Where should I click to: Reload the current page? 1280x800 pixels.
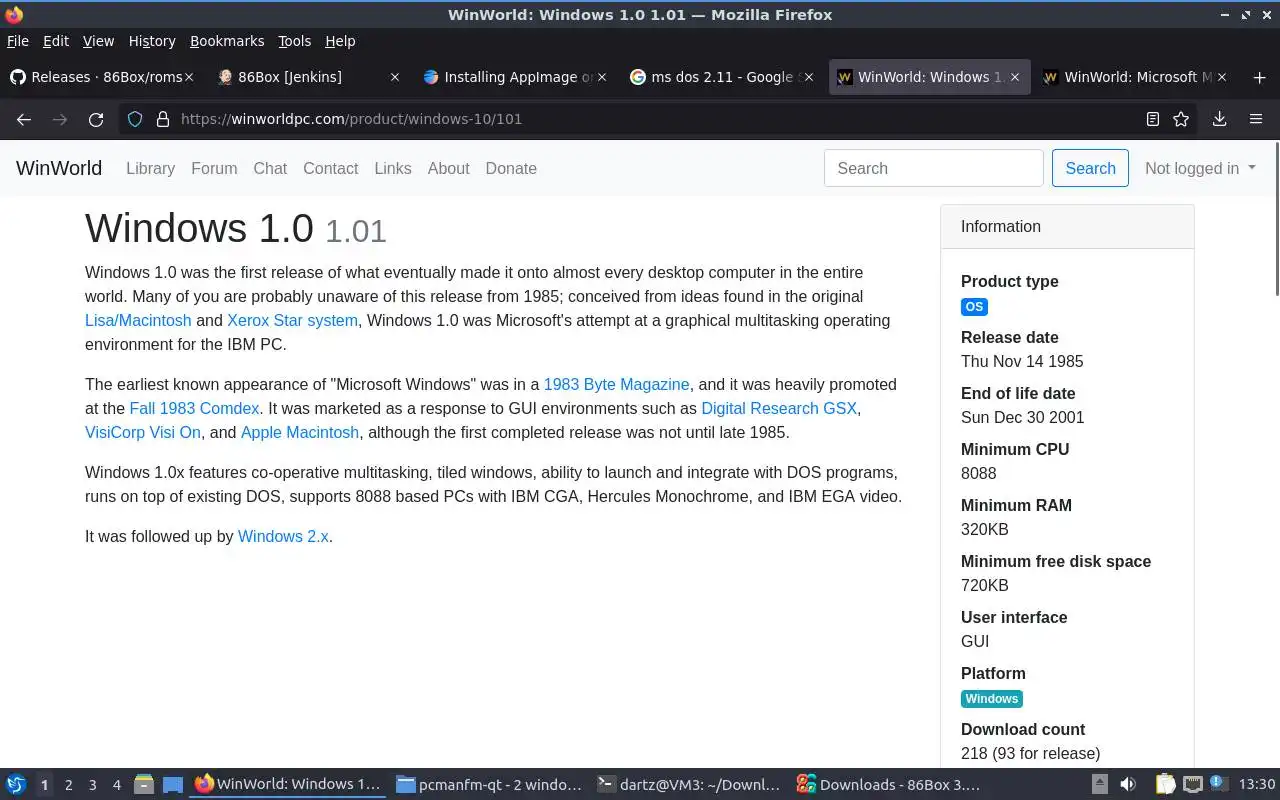click(x=96, y=119)
